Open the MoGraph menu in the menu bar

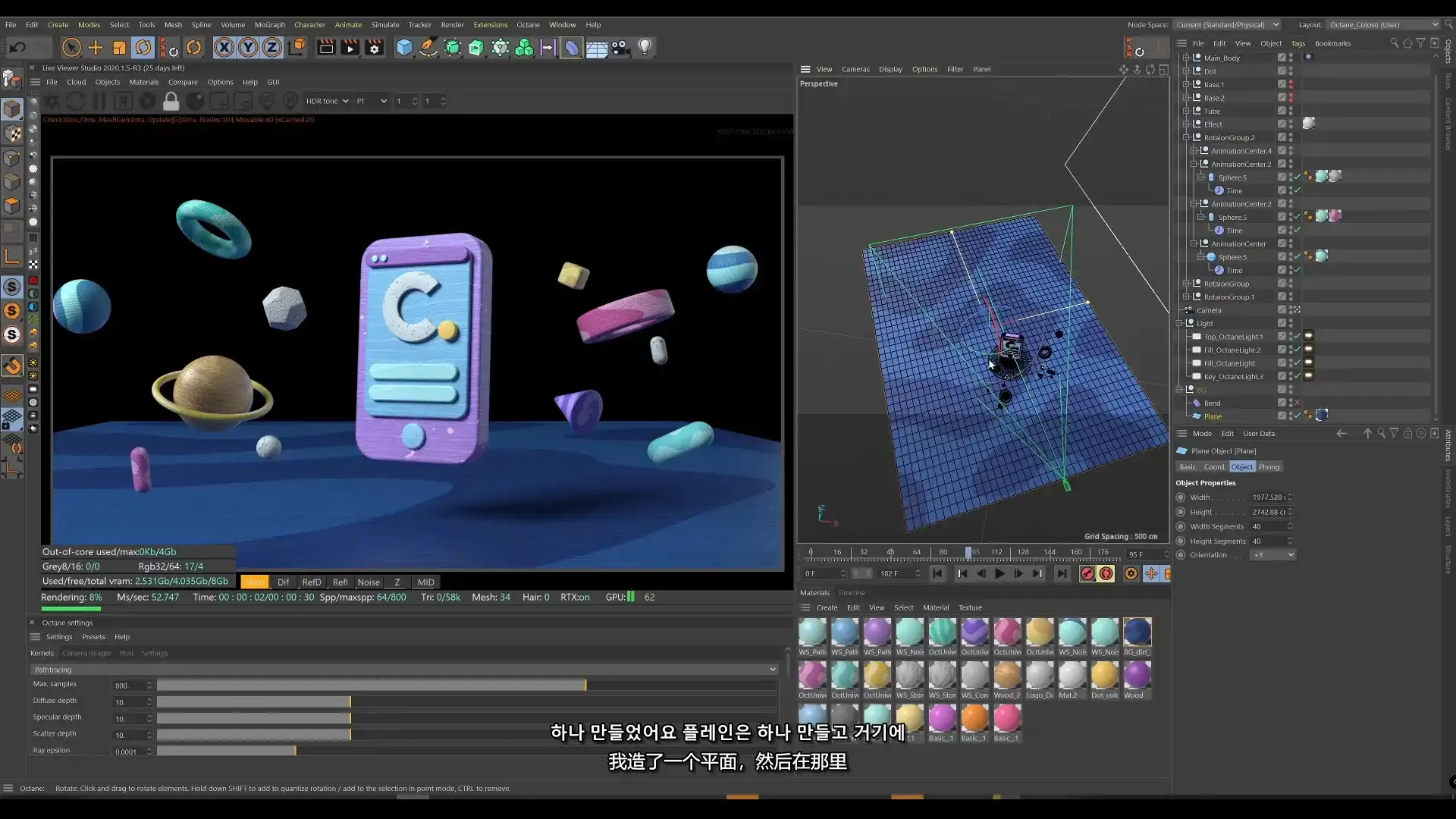269,24
